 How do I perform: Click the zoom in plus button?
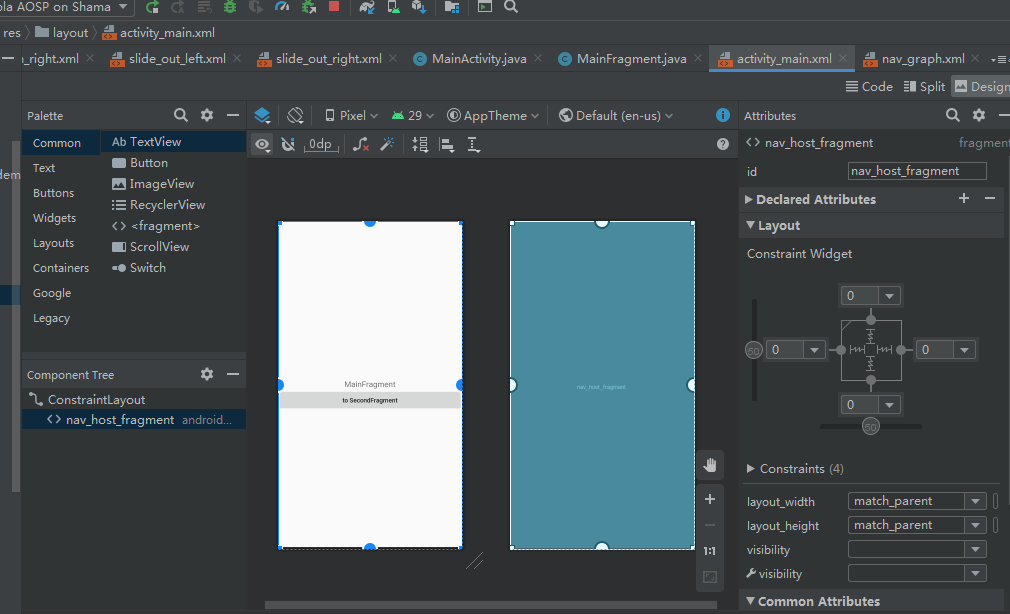coord(710,499)
